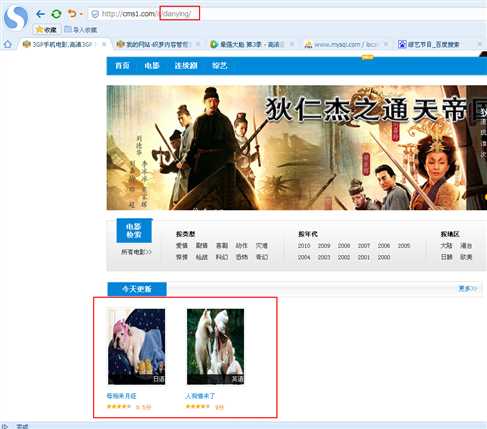Open 首页 in the blue site menu
The width and height of the screenshot is (487, 429).
click(x=122, y=66)
